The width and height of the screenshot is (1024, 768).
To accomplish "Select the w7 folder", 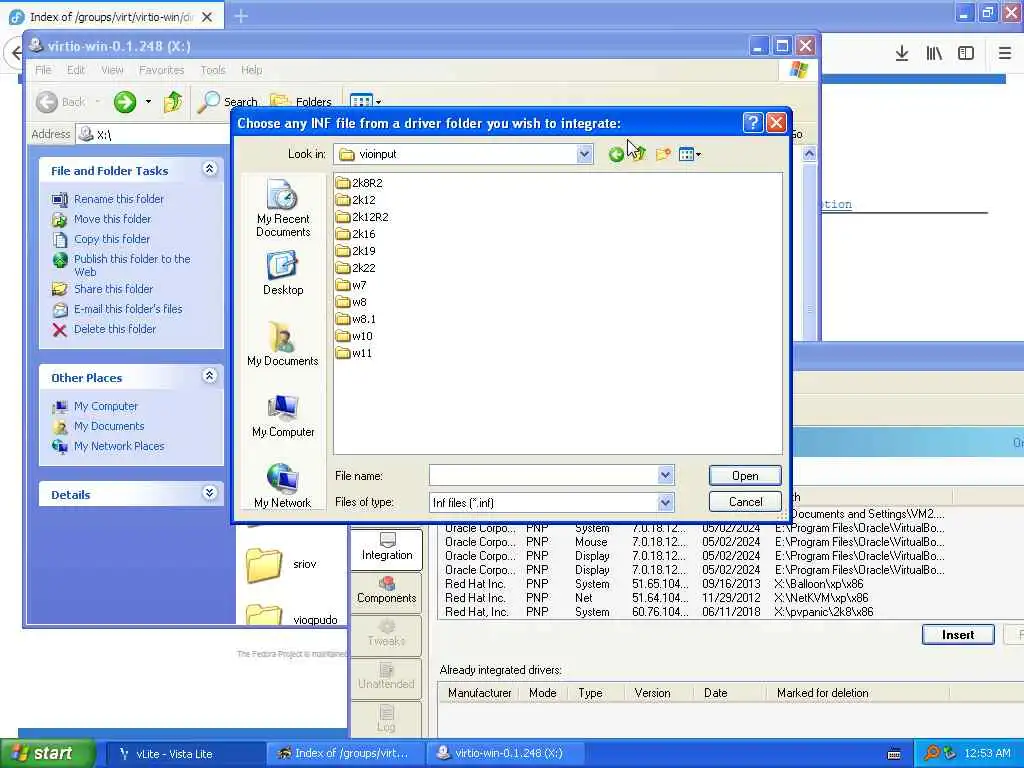I will [351, 285].
